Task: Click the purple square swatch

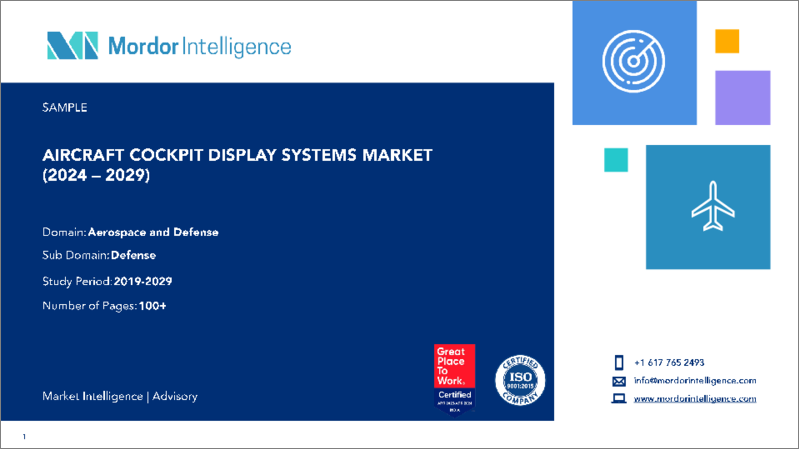Action: point(743,98)
